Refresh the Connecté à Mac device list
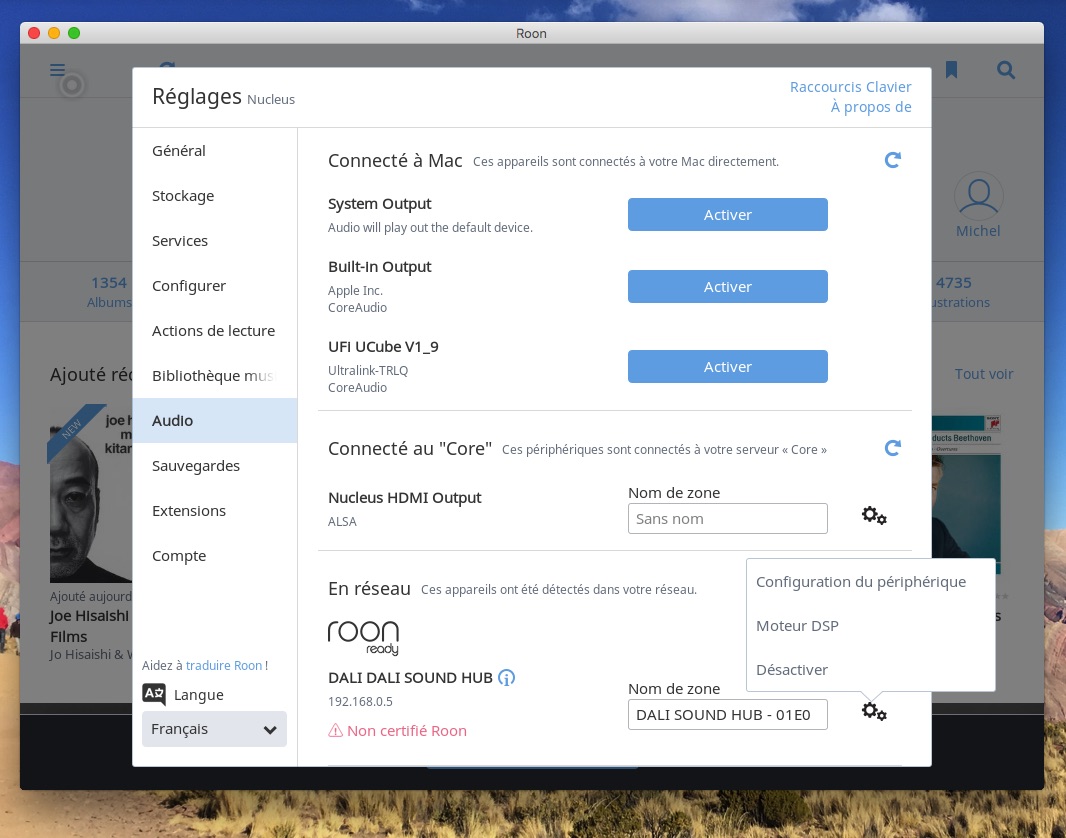 (893, 160)
